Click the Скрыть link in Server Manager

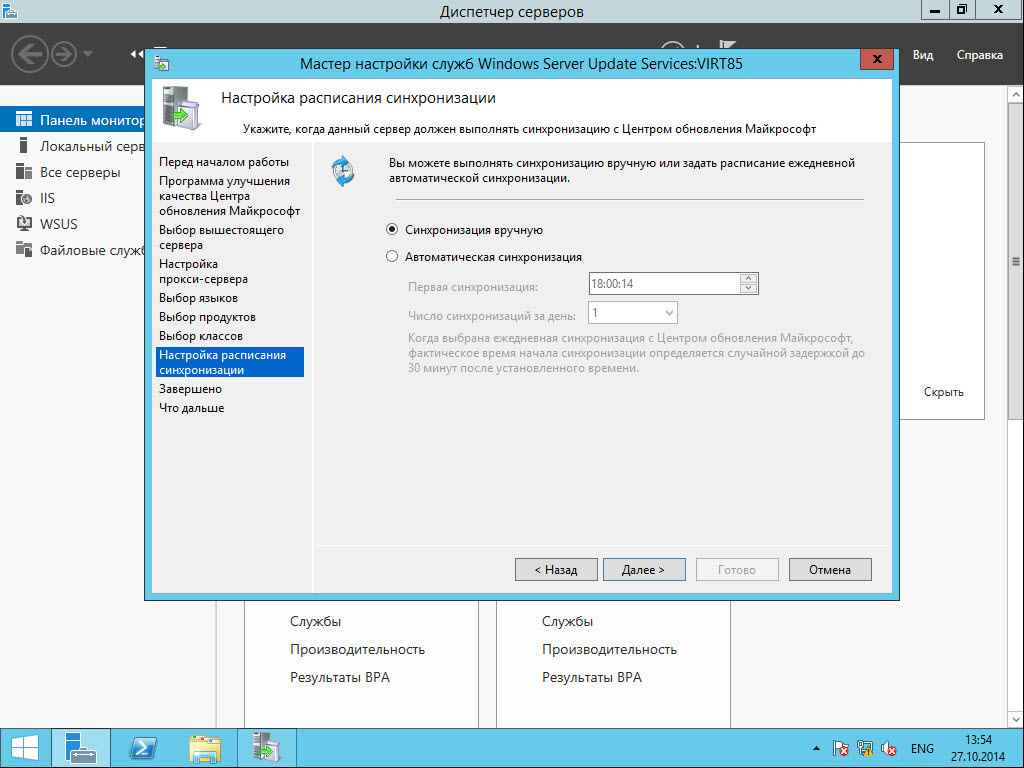click(944, 392)
